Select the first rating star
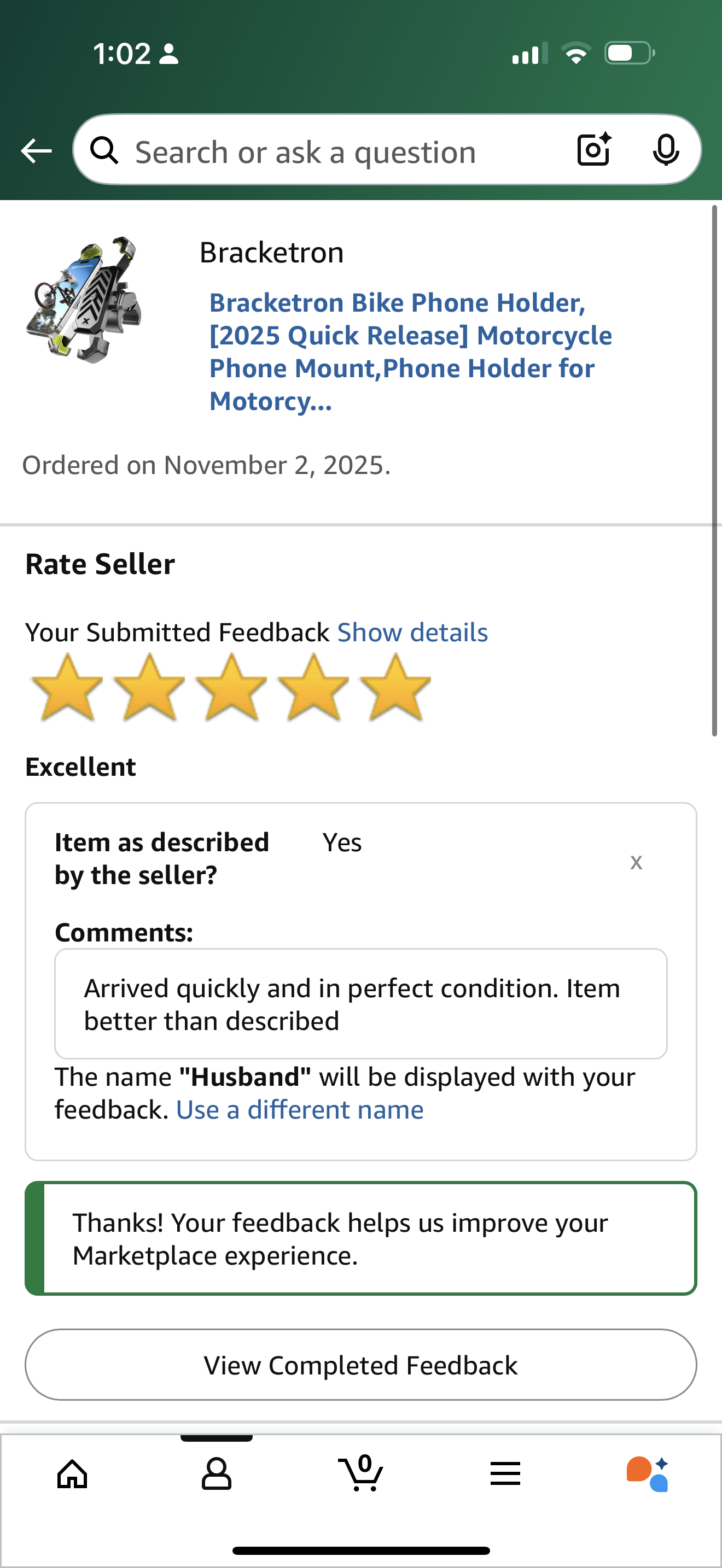Image resolution: width=722 pixels, height=1568 pixels. pos(66,688)
